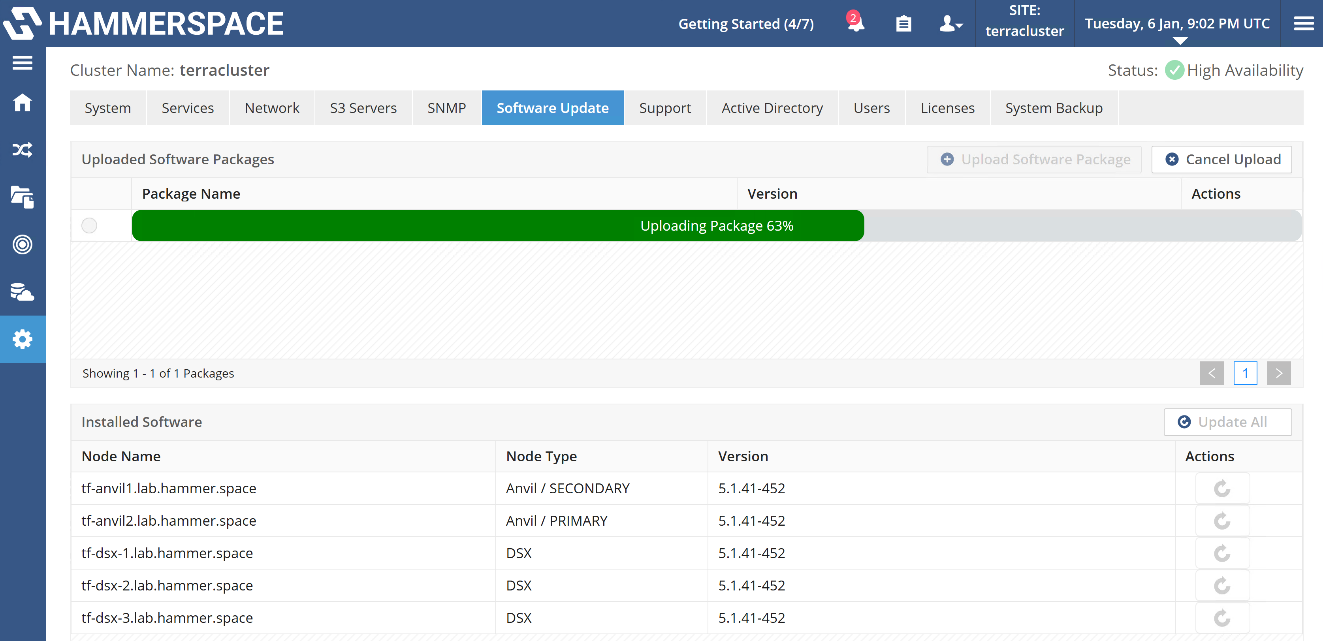1323x641 pixels.
Task: Expand the date and time dropdown arrow
Action: coord(1180,42)
